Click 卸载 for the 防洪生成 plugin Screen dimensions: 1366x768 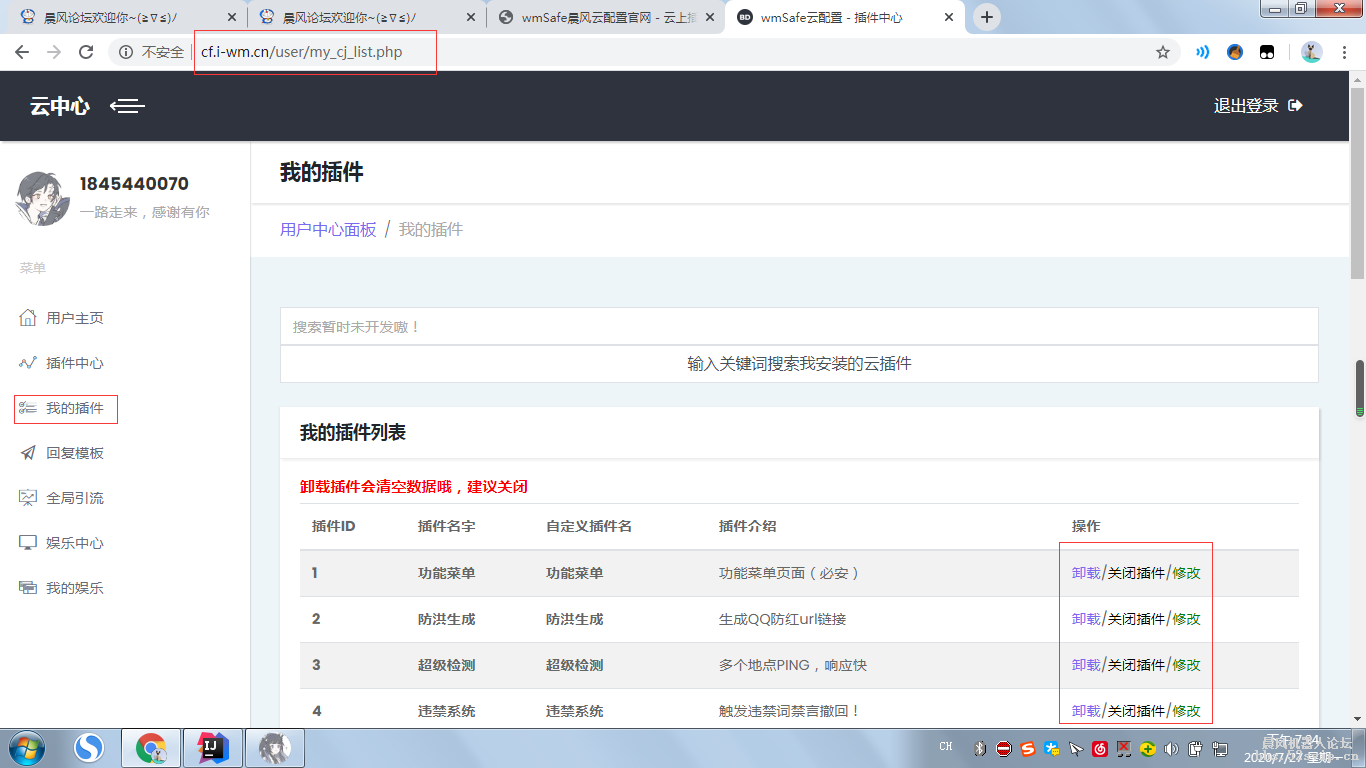tap(1086, 618)
